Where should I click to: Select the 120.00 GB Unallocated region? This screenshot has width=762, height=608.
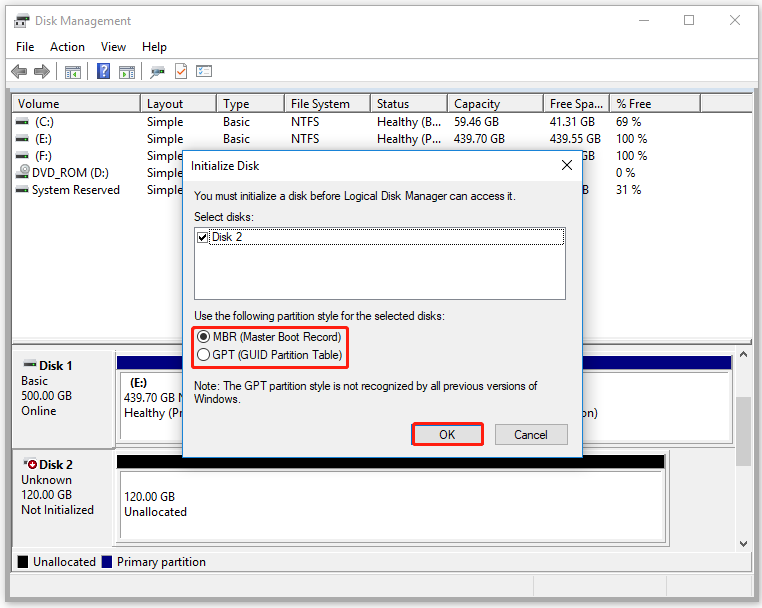click(392, 505)
